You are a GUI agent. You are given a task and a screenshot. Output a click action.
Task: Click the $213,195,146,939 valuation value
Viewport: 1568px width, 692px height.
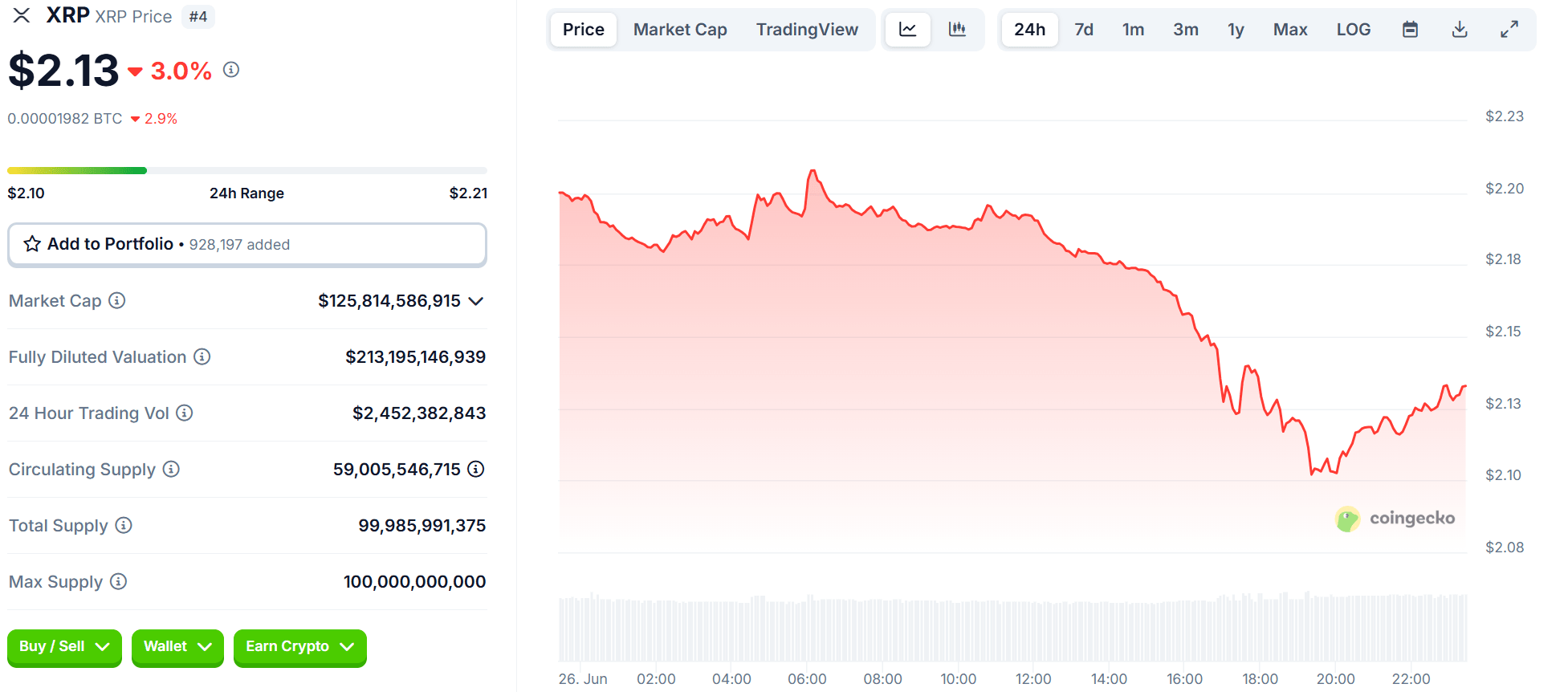tap(416, 357)
